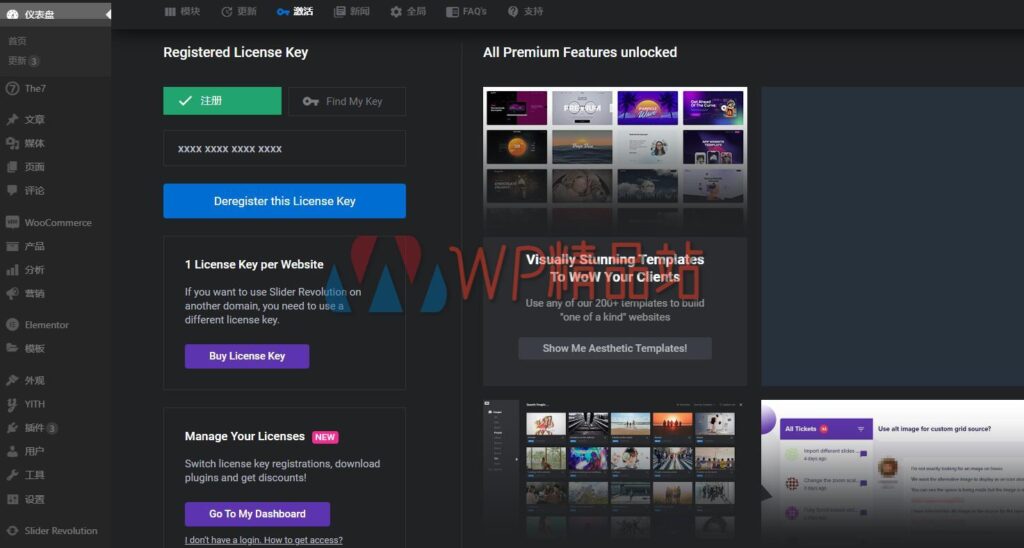
Task: Click the 营销 megaphone icon
Action: coord(12,293)
